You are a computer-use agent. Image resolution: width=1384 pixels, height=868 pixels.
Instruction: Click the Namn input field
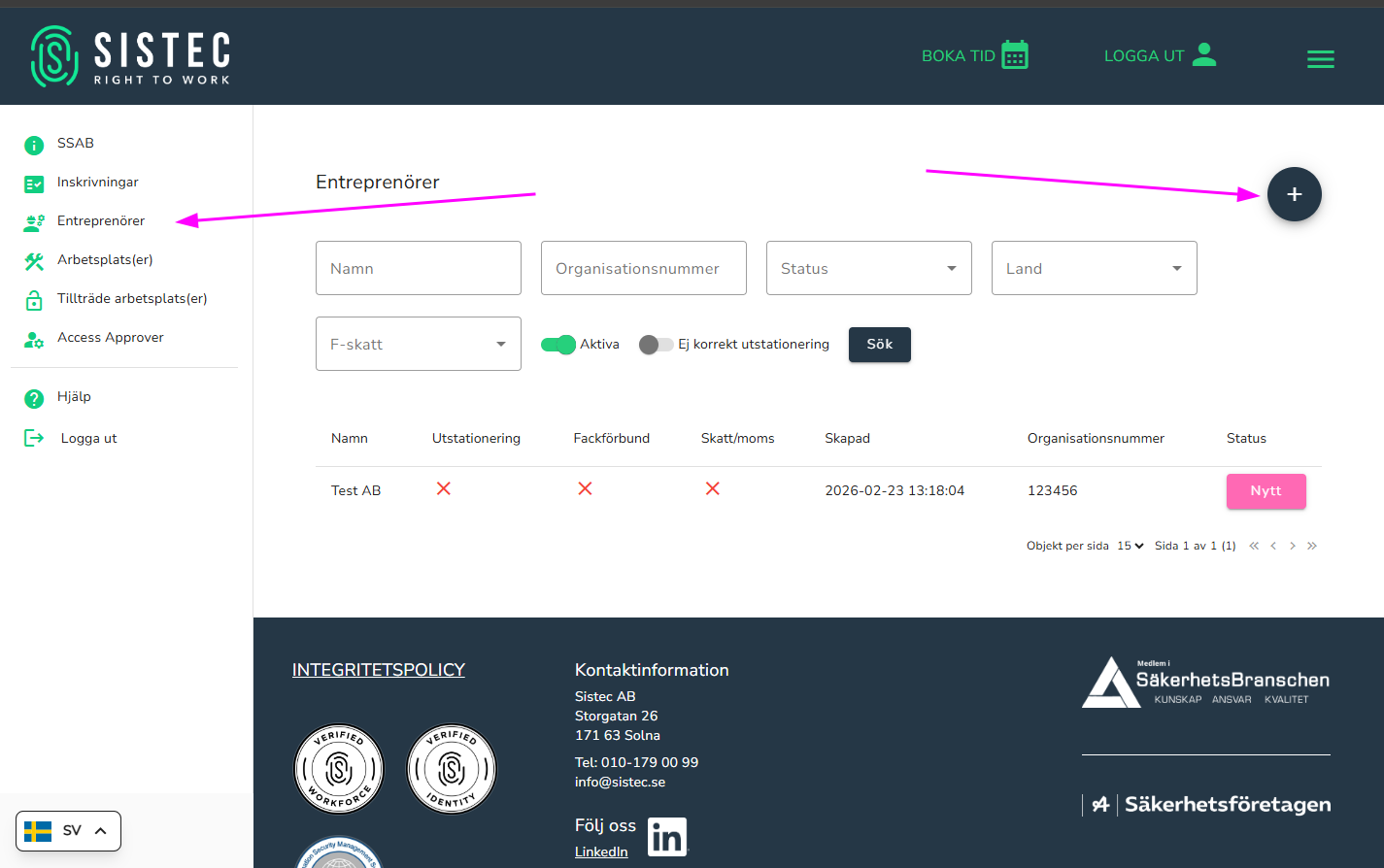(419, 268)
